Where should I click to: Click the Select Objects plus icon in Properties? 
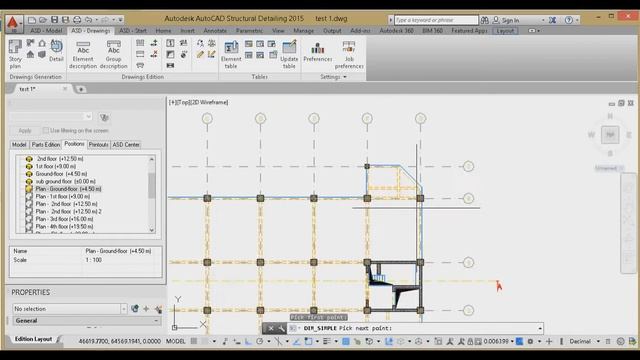[x=146, y=309]
